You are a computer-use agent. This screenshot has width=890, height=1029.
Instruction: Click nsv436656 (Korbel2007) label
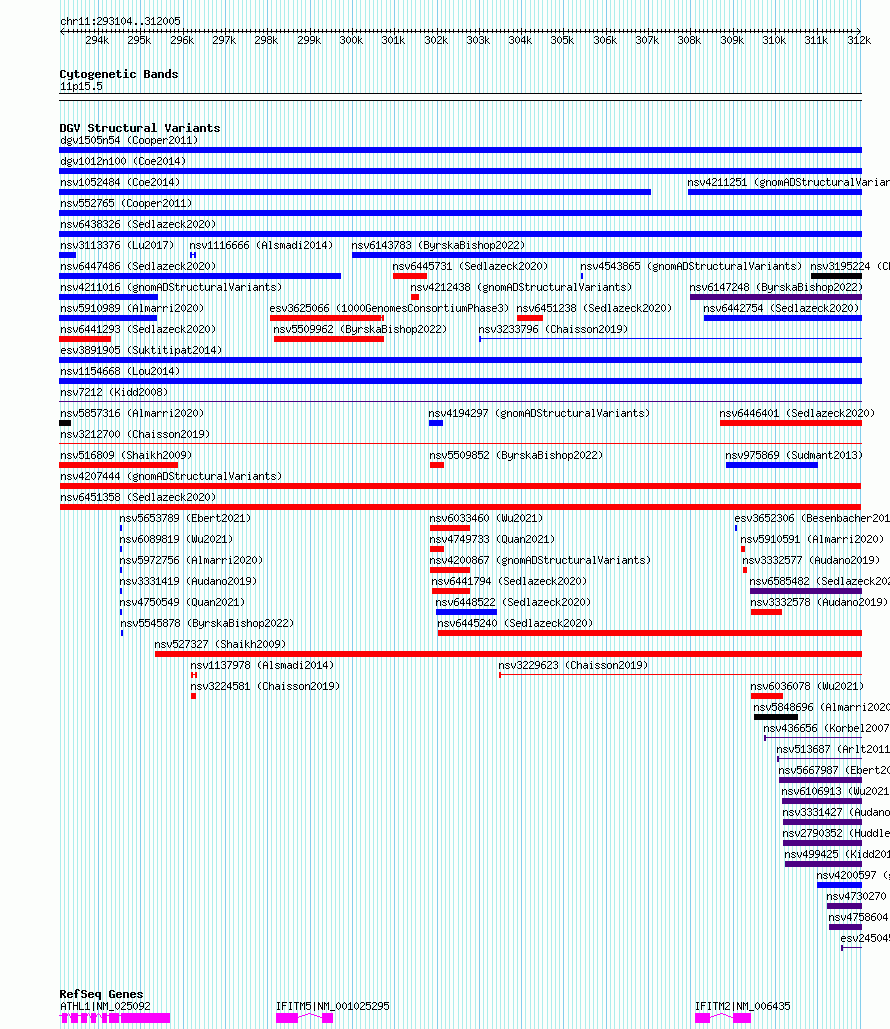[826, 728]
